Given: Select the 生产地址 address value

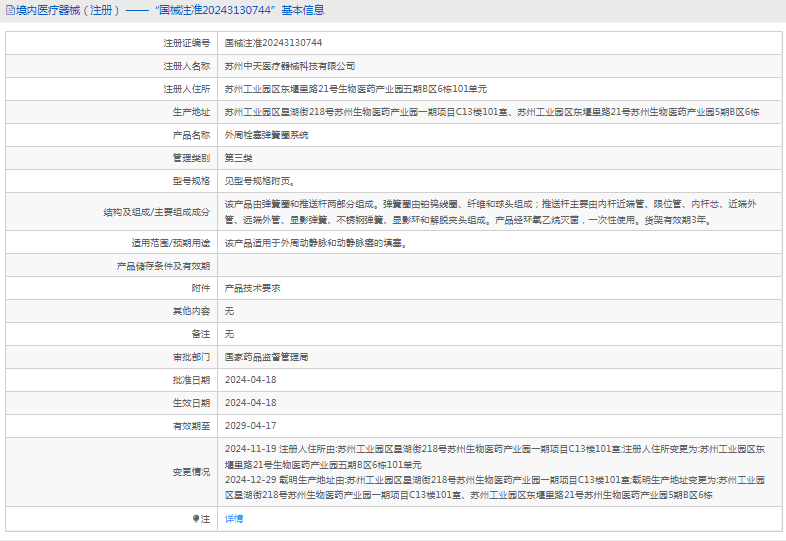Looking at the screenshot, I should (492, 112).
